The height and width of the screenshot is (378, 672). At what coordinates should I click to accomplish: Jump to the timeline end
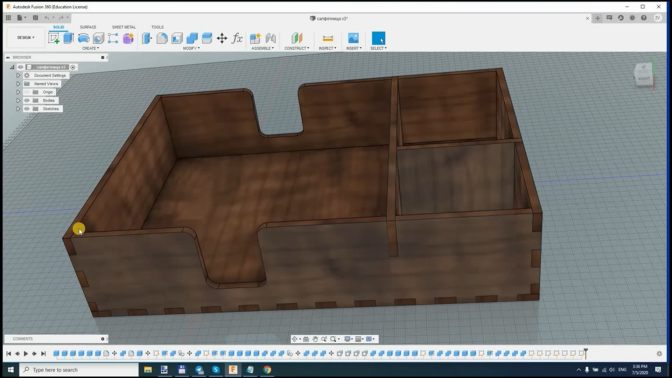(43, 354)
